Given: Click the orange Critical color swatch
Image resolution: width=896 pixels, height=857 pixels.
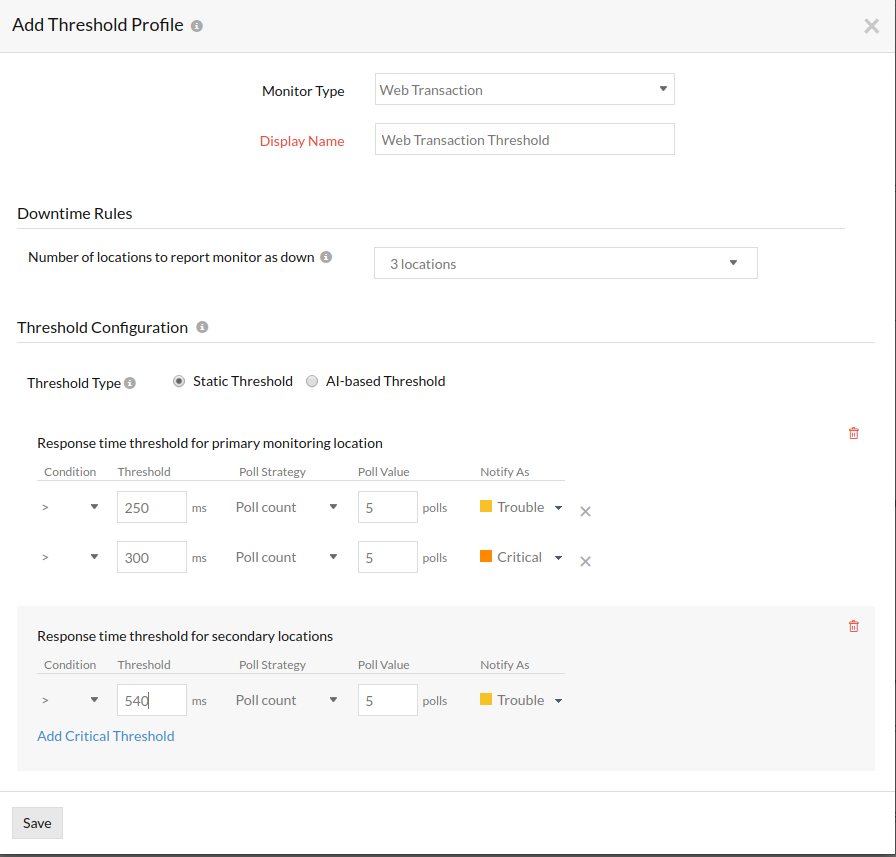Looking at the screenshot, I should point(486,557).
